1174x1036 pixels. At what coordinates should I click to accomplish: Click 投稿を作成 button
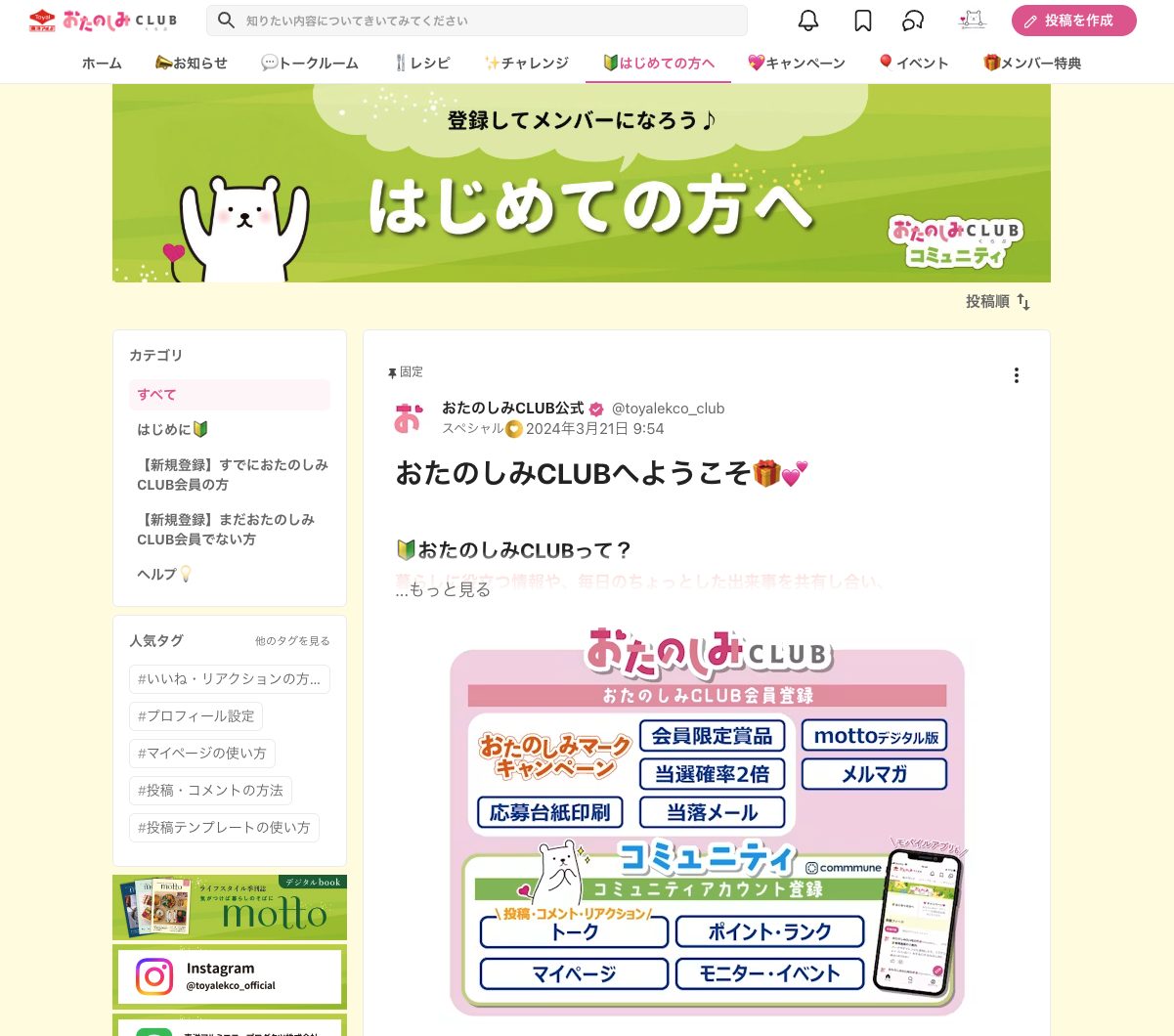click(x=1073, y=21)
